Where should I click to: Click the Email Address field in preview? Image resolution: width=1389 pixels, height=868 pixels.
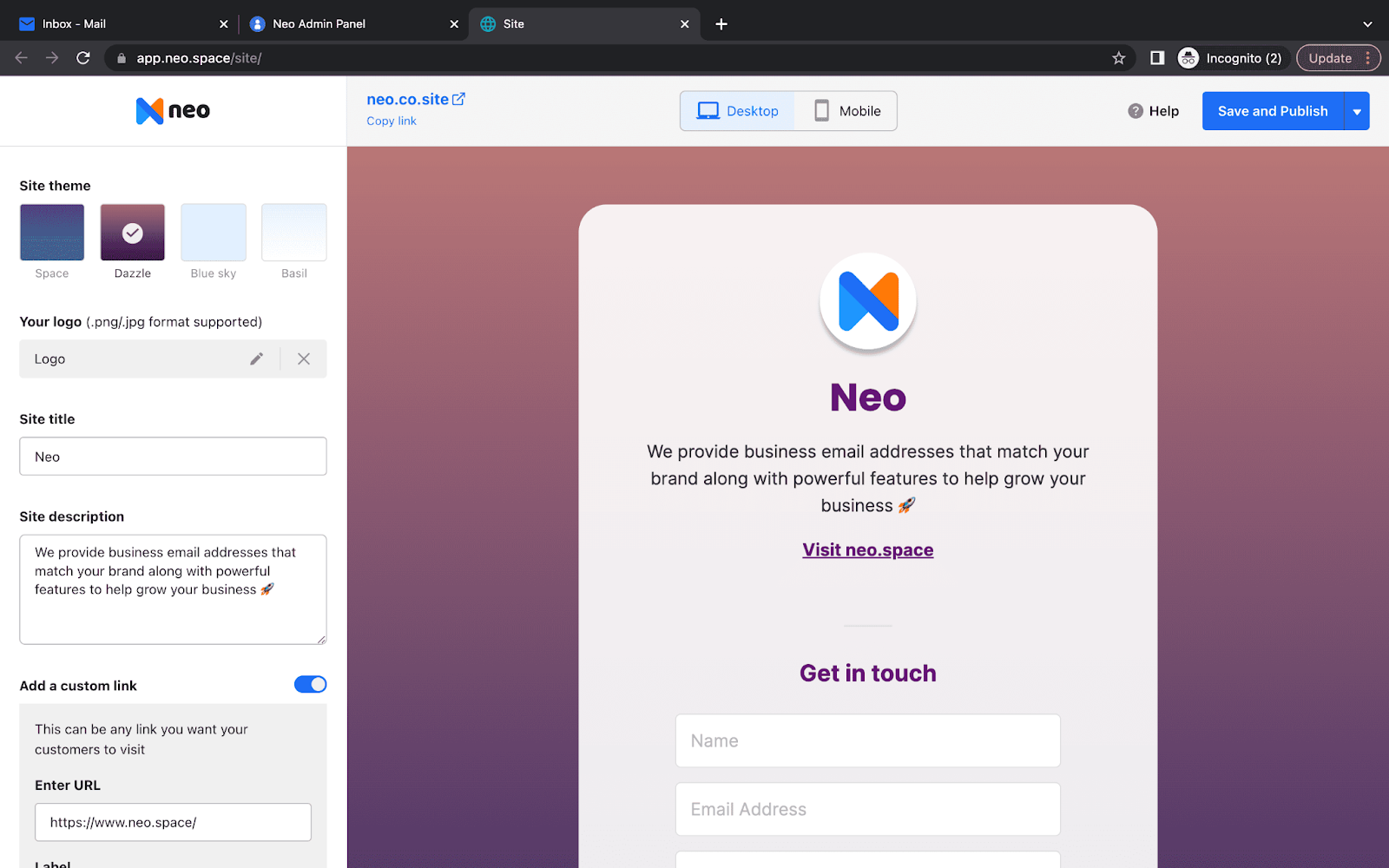coord(868,809)
